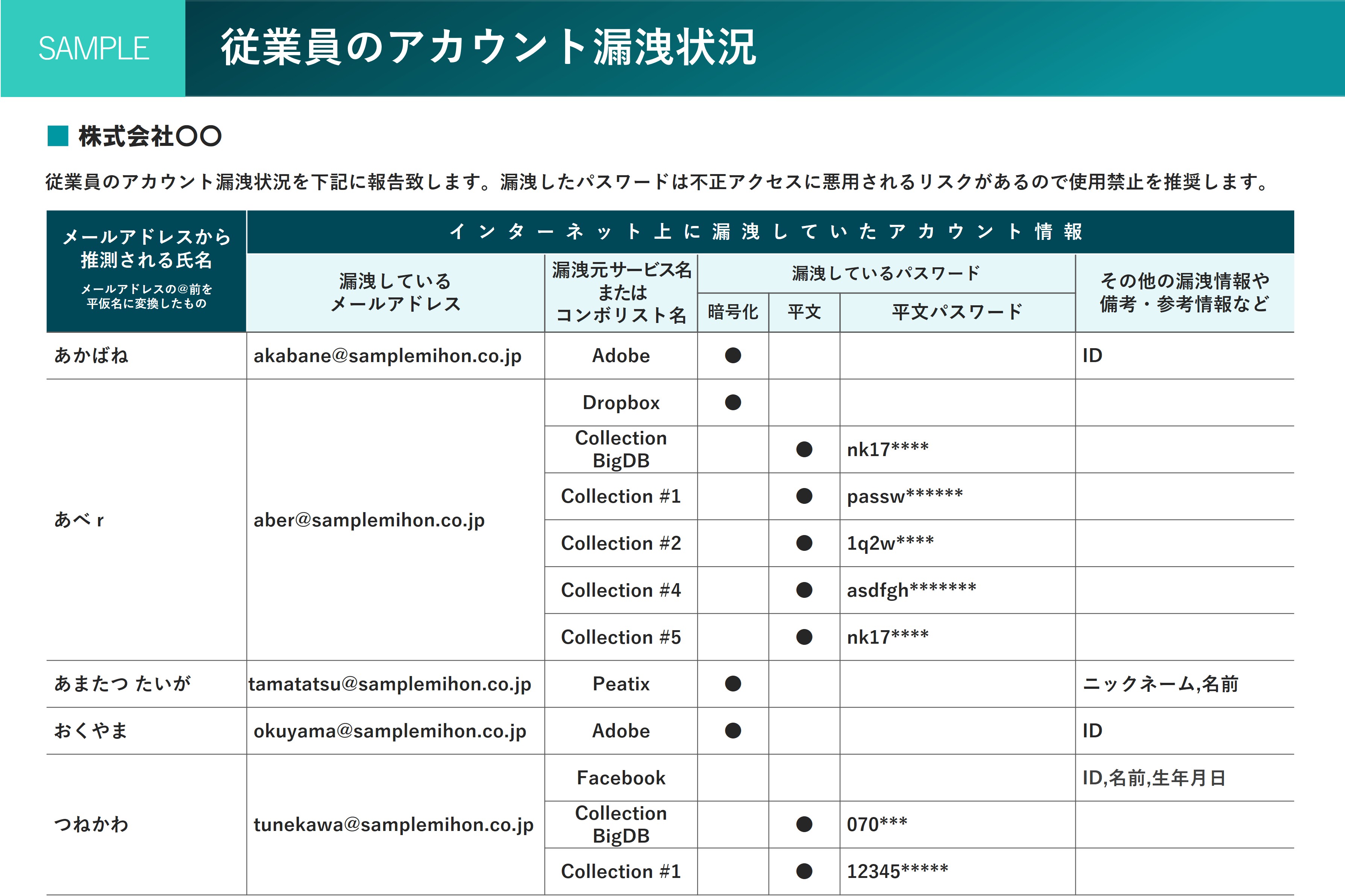The height and width of the screenshot is (896, 1345).
Task: Click the plaintext dot beside passw******
Action: coord(805,496)
